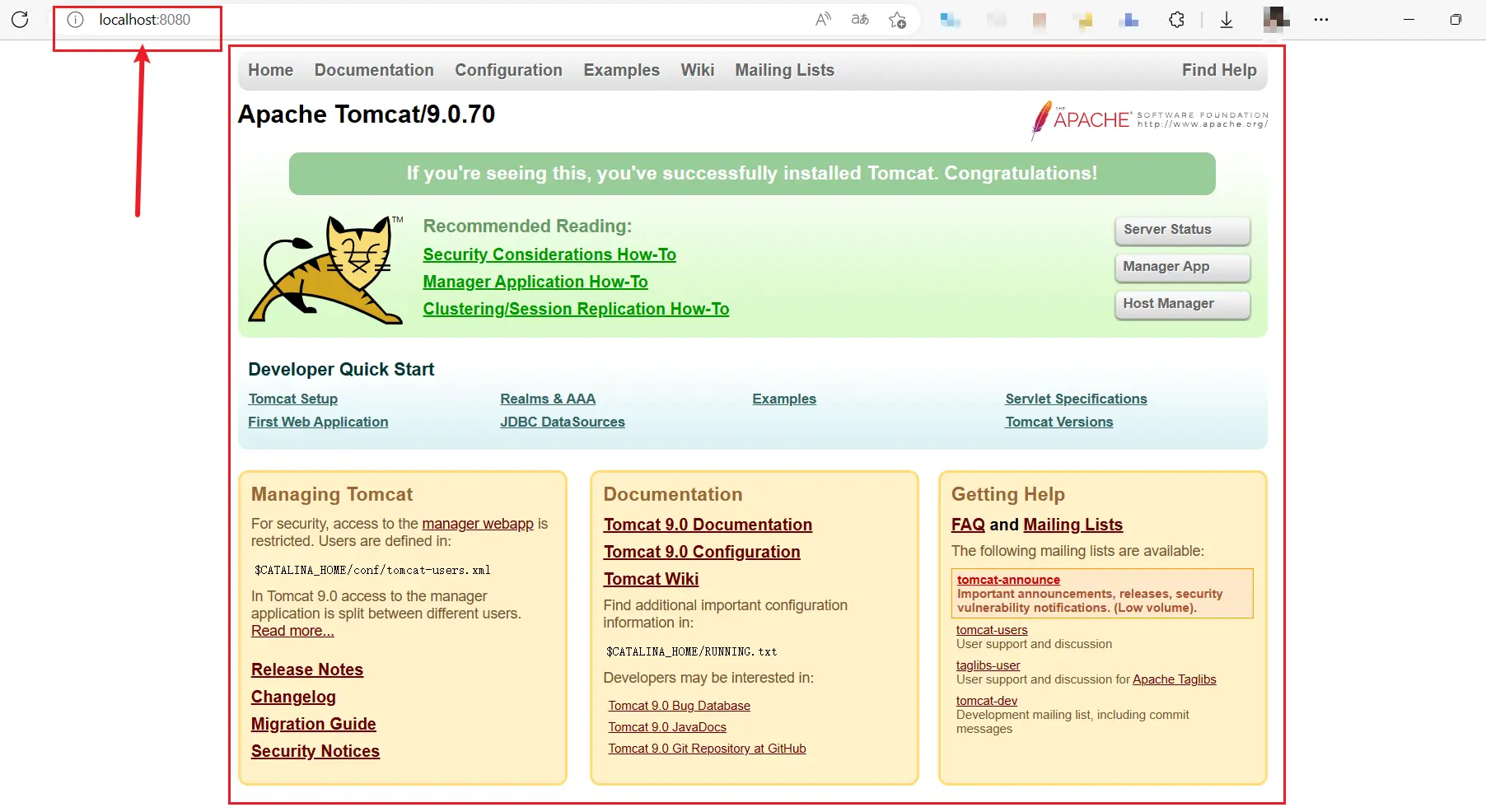Screen dimensions: 1486x812
Task: Open the site information icon beside localhost
Action: pyautogui.click(x=75, y=20)
